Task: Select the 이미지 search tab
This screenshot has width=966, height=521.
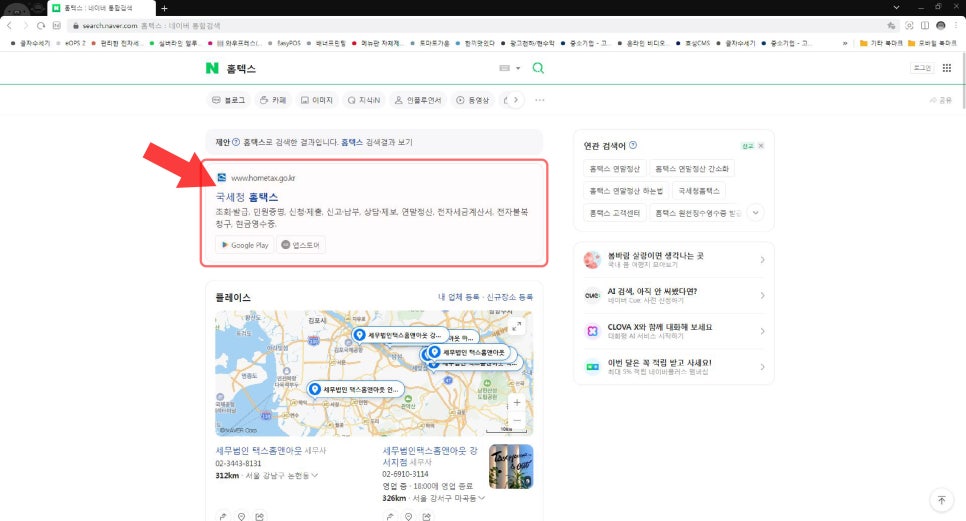Action: point(317,100)
